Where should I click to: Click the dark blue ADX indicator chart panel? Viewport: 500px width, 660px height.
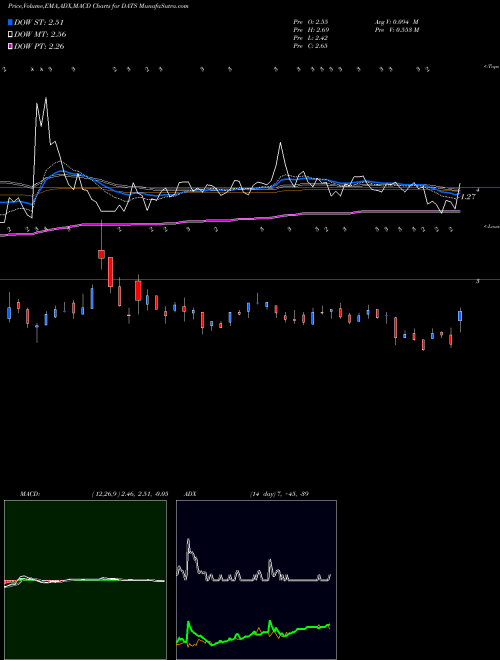tap(256, 580)
